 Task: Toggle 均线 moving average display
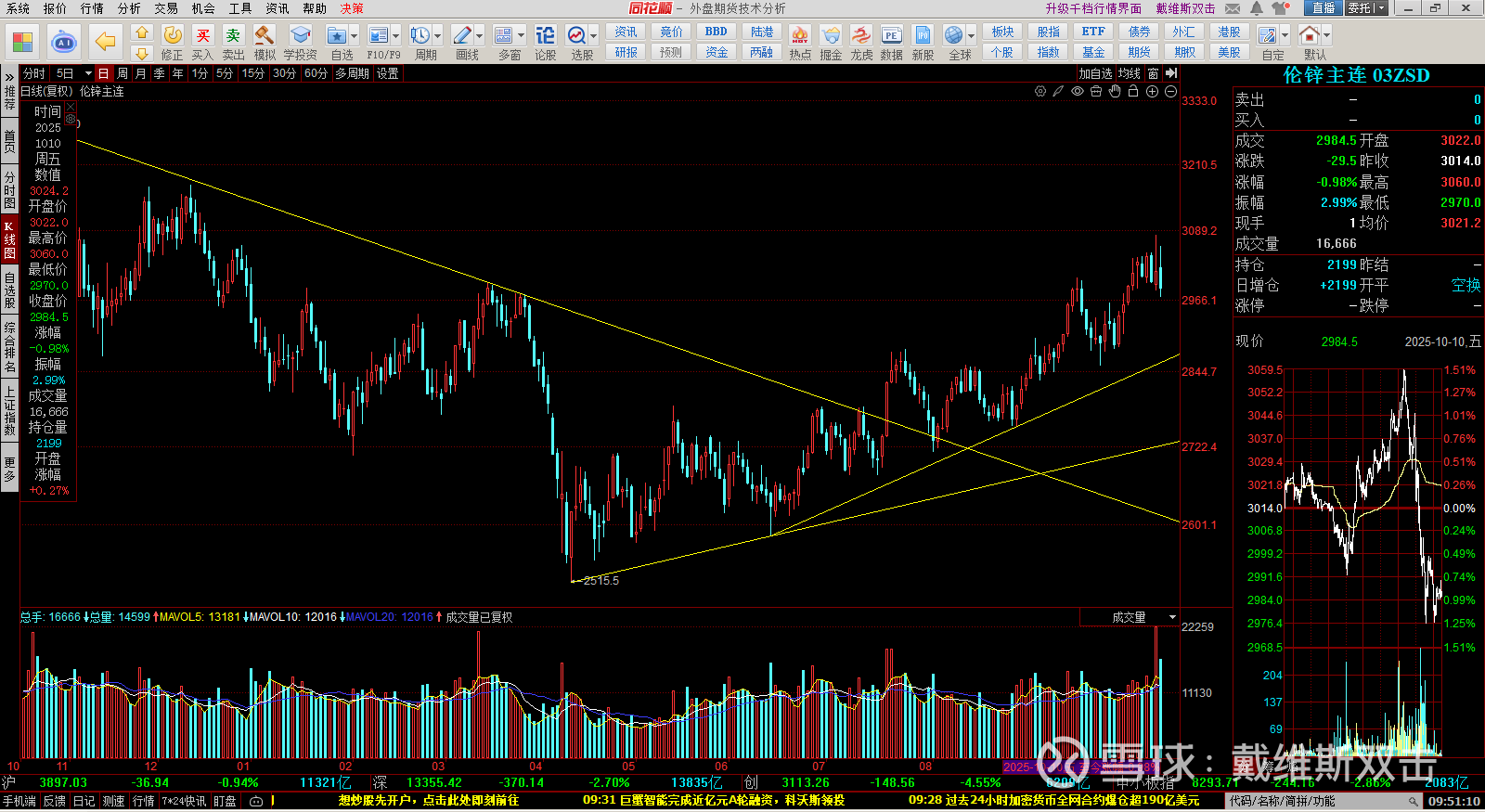pos(1129,73)
